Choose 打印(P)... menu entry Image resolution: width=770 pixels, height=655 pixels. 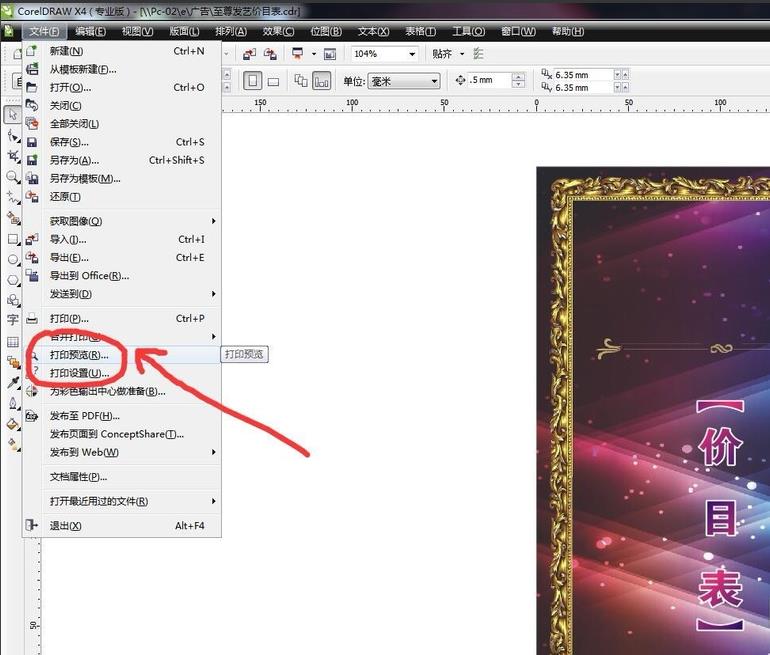pyautogui.click(x=122, y=318)
